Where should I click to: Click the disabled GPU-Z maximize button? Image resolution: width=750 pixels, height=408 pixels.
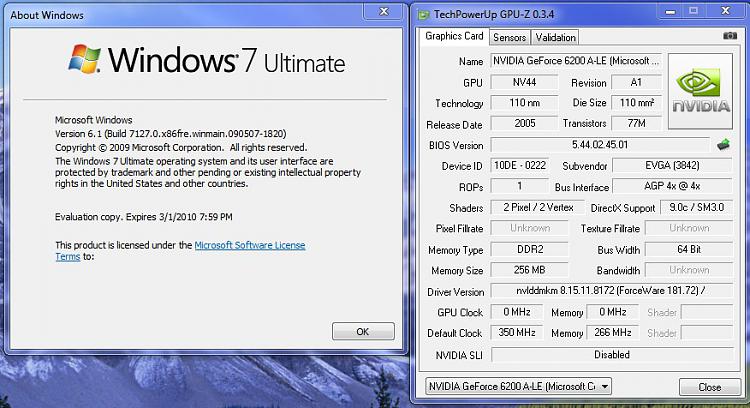point(694,11)
